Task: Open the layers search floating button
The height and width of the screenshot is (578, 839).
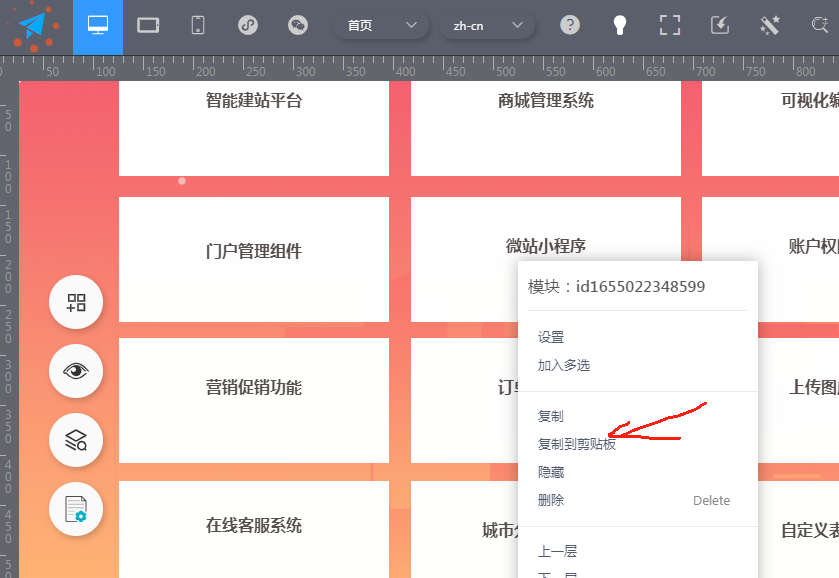Action: (76, 440)
